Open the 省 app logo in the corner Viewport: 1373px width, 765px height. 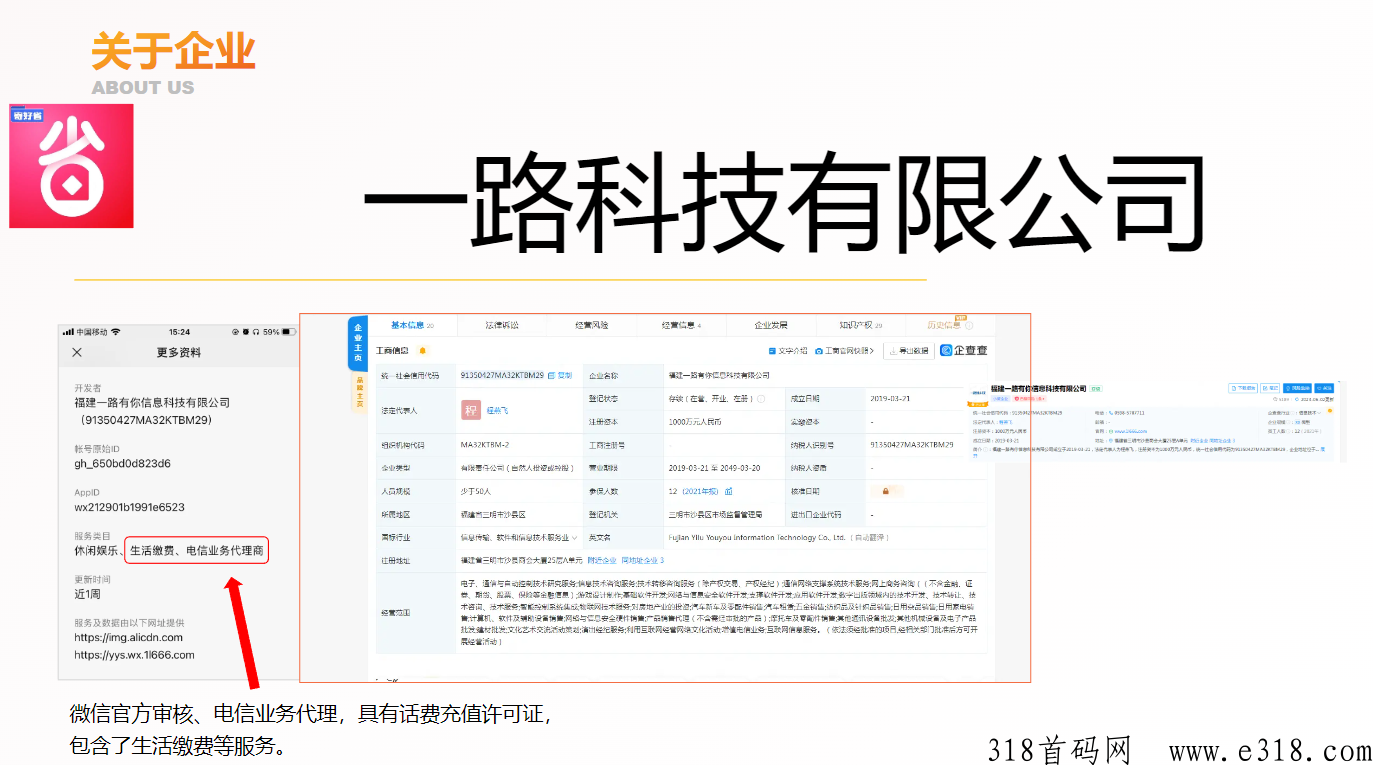click(71, 166)
